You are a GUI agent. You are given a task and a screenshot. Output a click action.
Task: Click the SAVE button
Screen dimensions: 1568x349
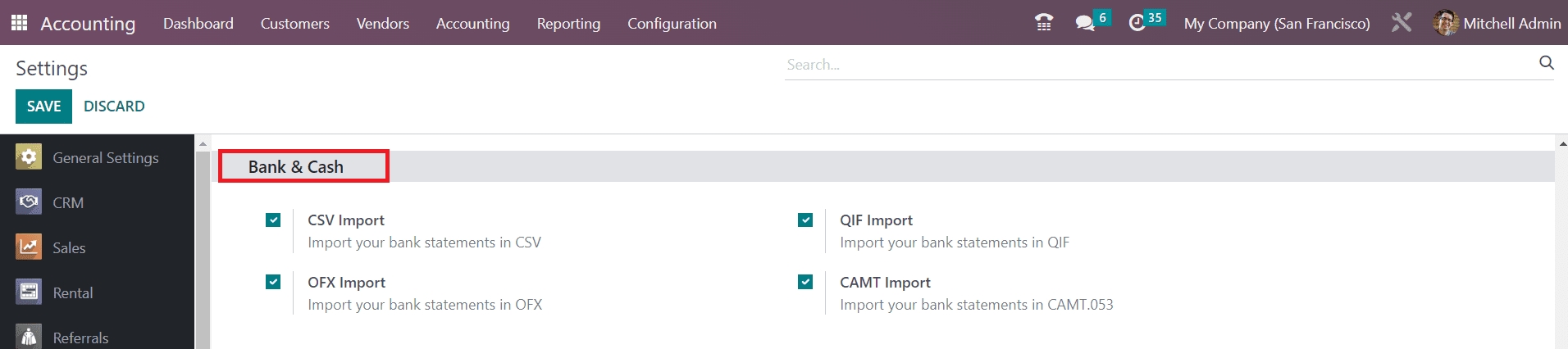pyautogui.click(x=43, y=107)
